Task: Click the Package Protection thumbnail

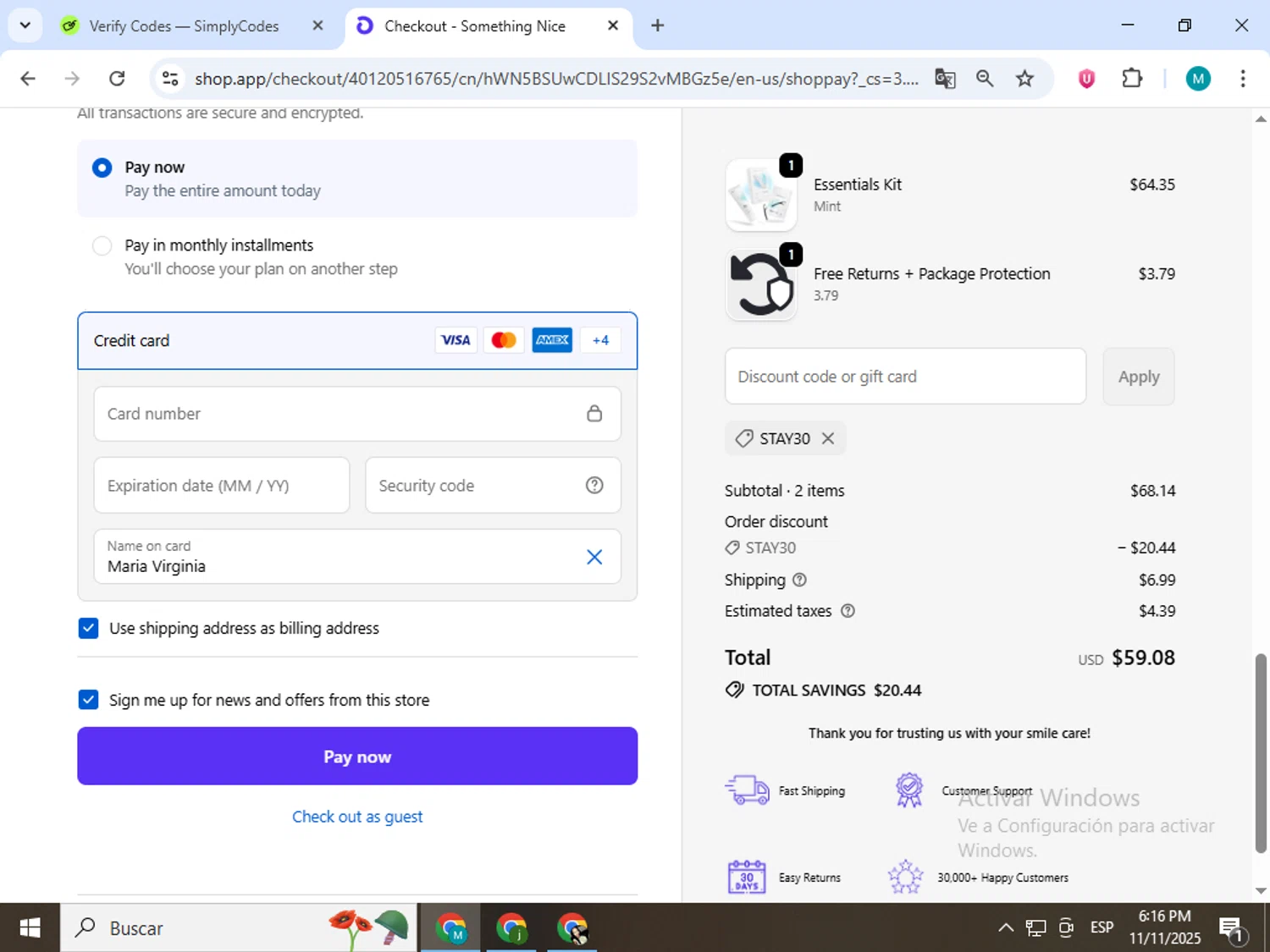Action: [x=761, y=284]
